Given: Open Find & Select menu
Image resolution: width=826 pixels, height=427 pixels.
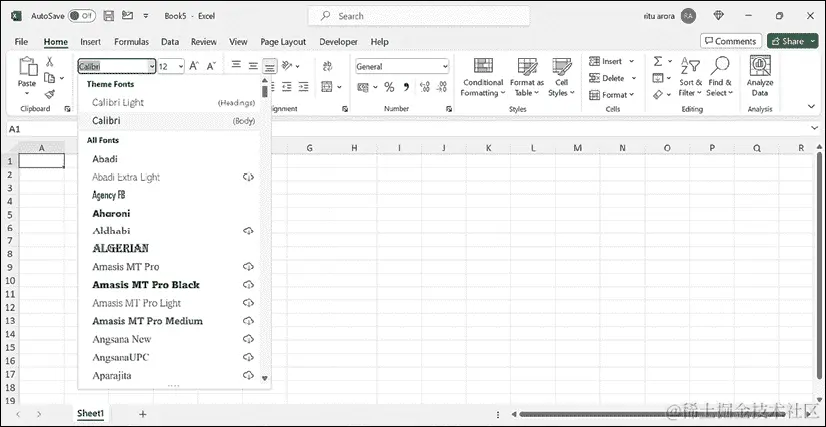Looking at the screenshot, I should click(720, 77).
